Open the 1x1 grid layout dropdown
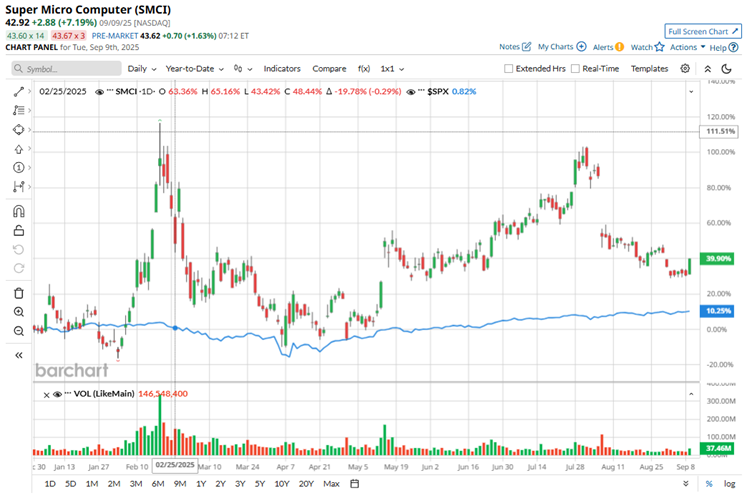This screenshot has height=498, width=752. pos(392,69)
